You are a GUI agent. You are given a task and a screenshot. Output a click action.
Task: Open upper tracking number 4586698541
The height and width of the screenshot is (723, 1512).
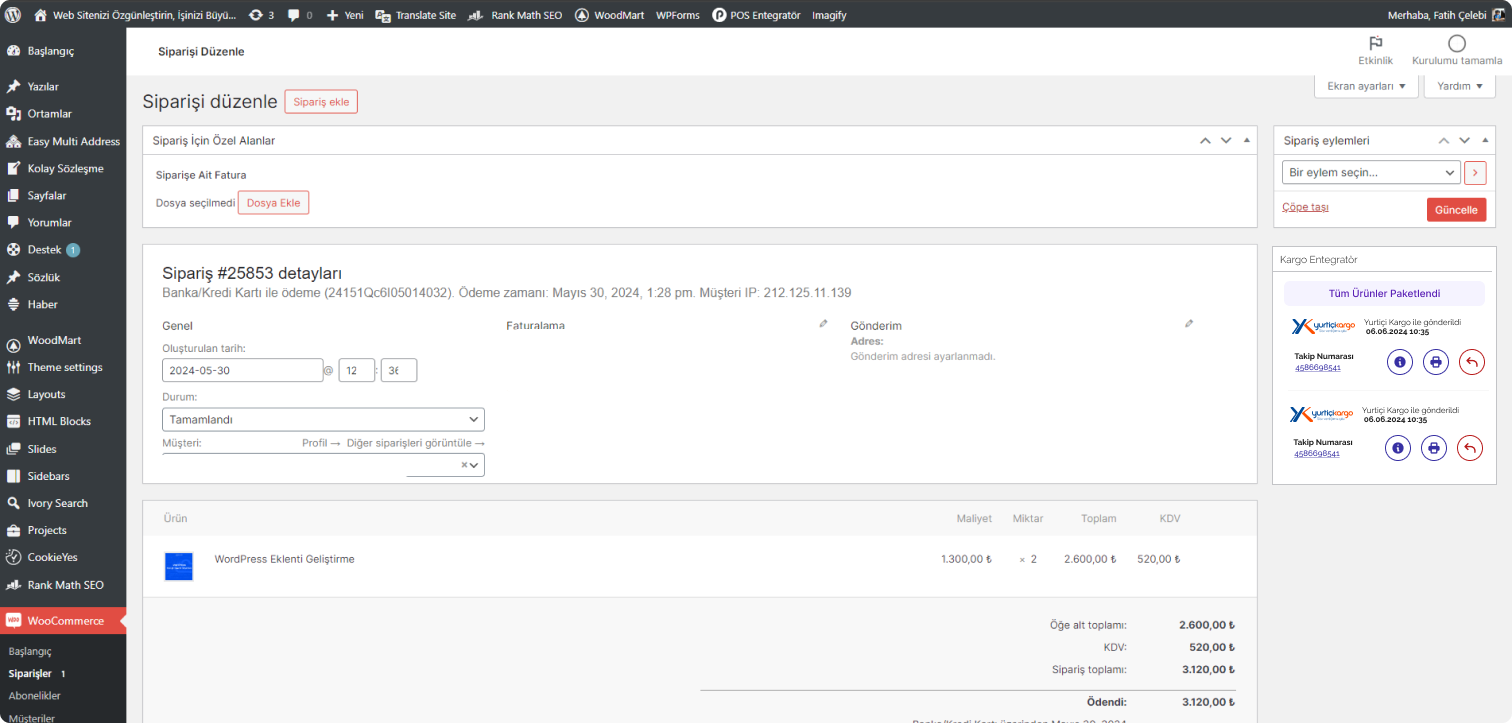[1317, 368]
